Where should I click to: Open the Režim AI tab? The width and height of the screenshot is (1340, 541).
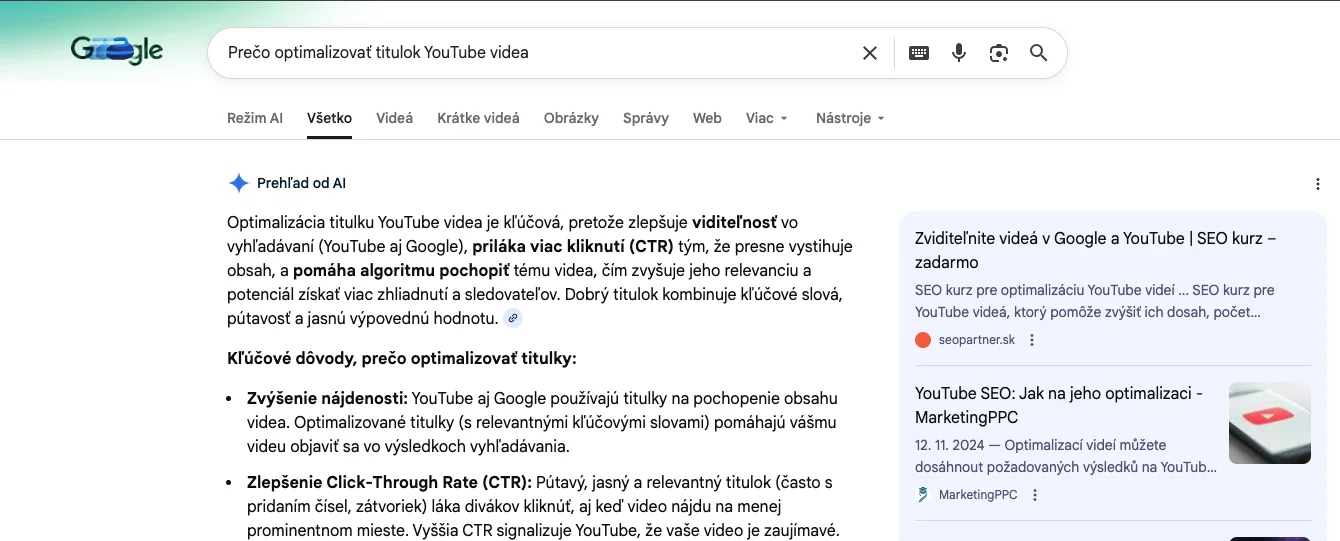tap(254, 118)
